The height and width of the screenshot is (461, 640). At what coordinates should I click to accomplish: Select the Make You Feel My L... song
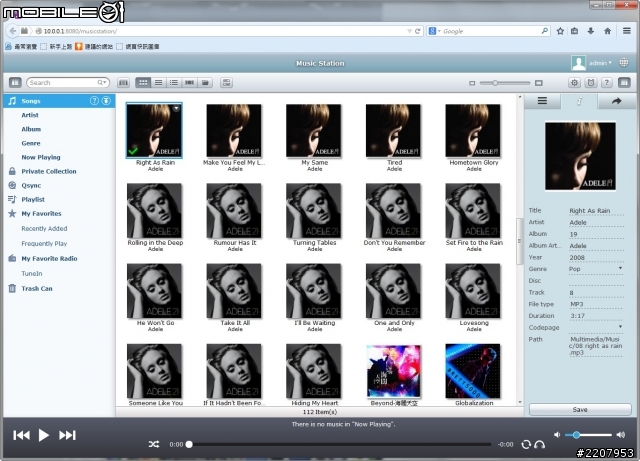tap(234, 131)
